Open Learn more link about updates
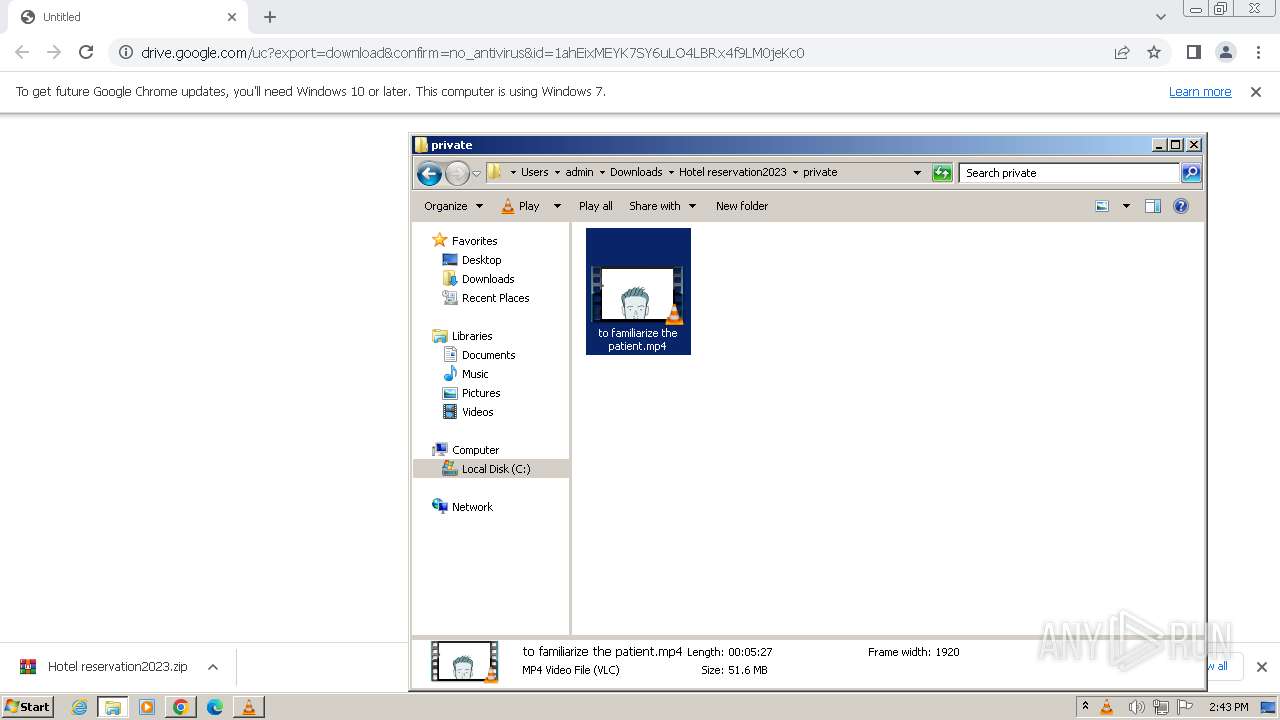The height and width of the screenshot is (720, 1280). coord(1200,92)
